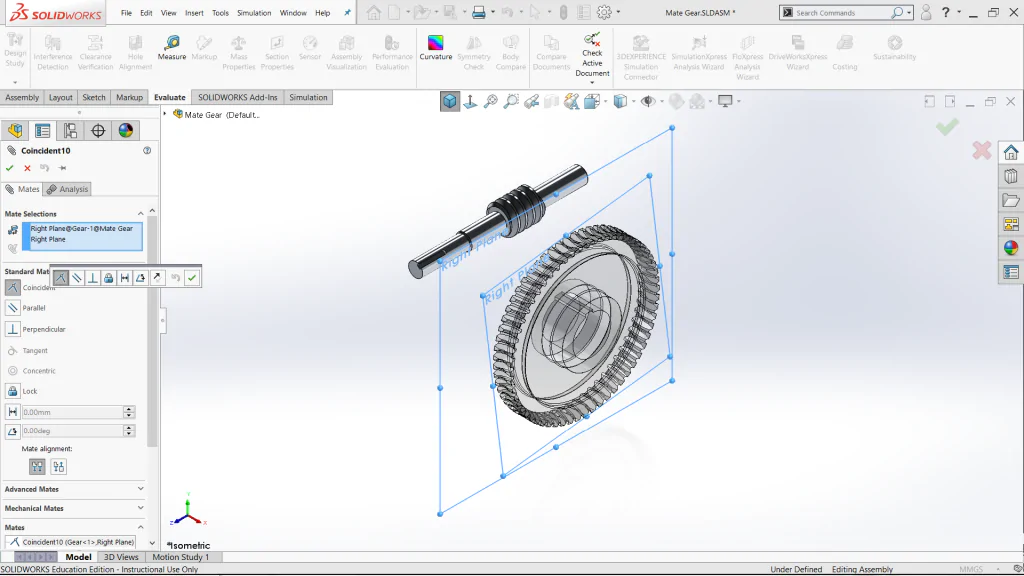Open the Check Active Document dropdown arrow
The image size is (1024, 576).
592,83
